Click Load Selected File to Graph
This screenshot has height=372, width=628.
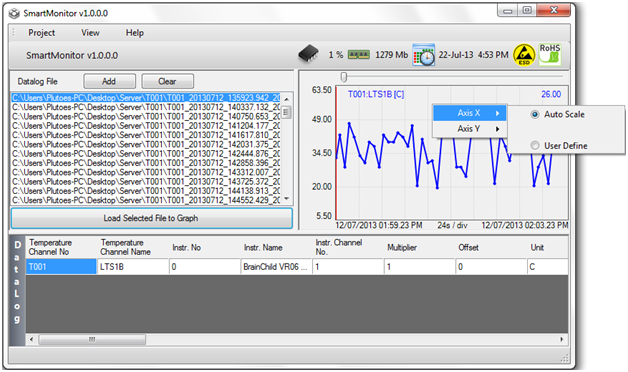pyautogui.click(x=151, y=218)
